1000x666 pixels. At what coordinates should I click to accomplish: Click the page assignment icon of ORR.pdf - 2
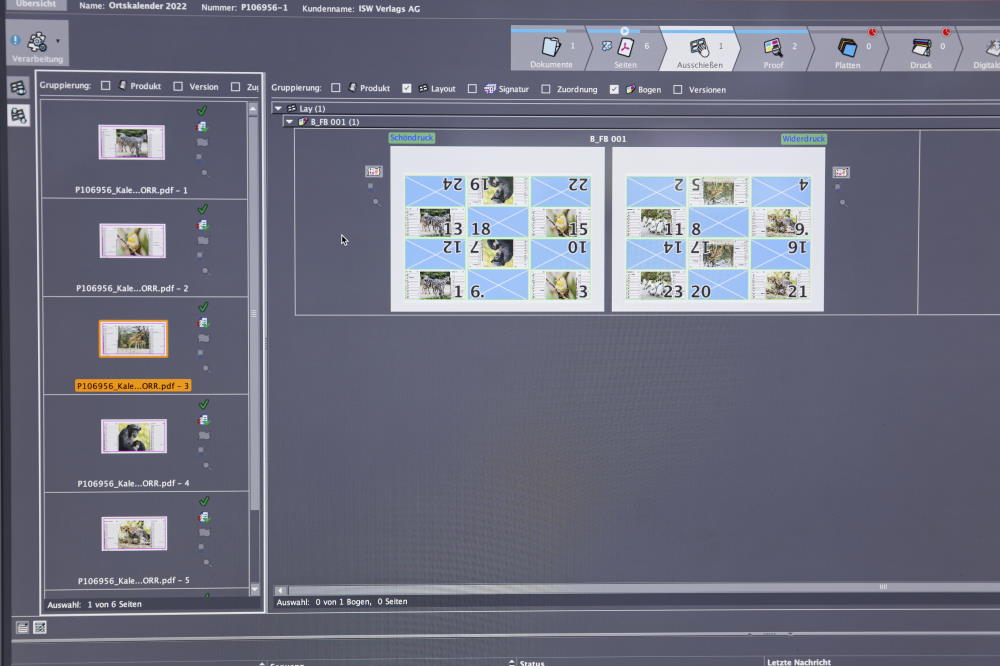[x=203, y=225]
